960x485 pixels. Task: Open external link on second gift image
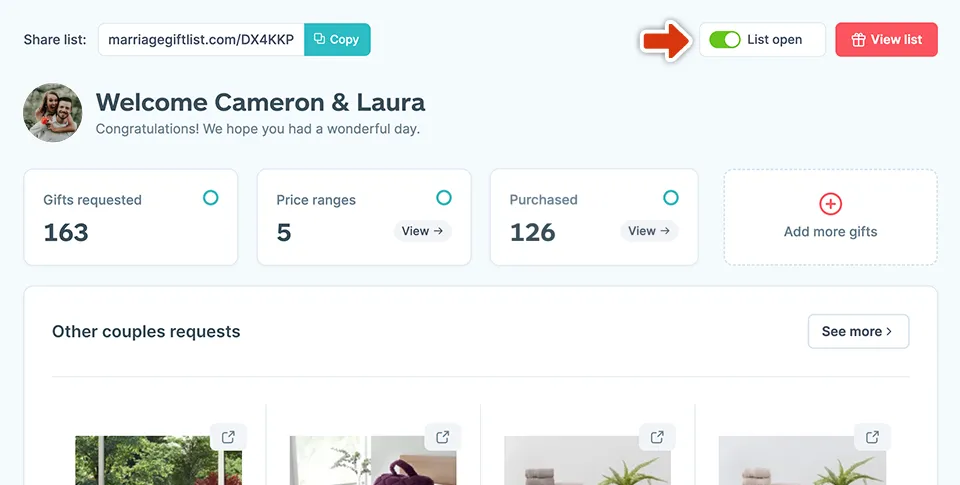point(442,437)
